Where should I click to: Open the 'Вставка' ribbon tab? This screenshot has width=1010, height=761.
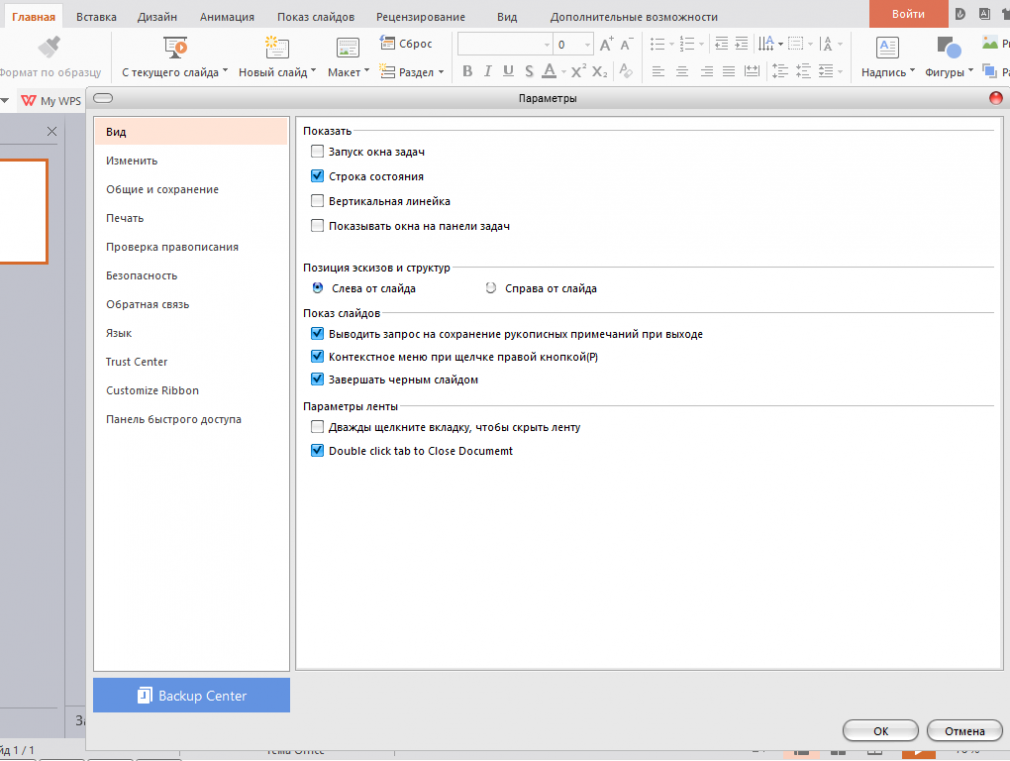pyautogui.click(x=96, y=17)
